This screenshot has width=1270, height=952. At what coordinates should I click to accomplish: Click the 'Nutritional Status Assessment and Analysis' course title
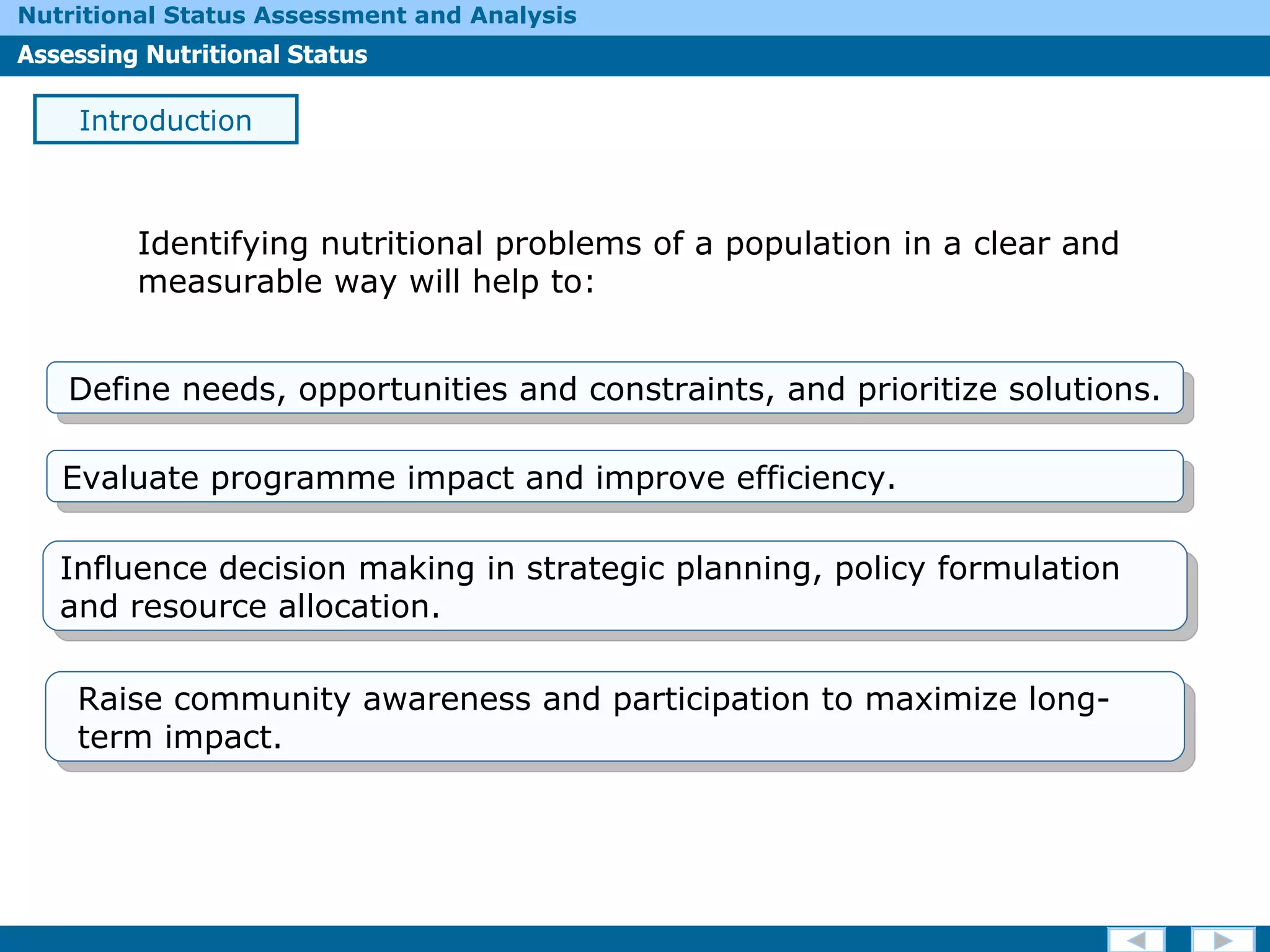point(297,15)
